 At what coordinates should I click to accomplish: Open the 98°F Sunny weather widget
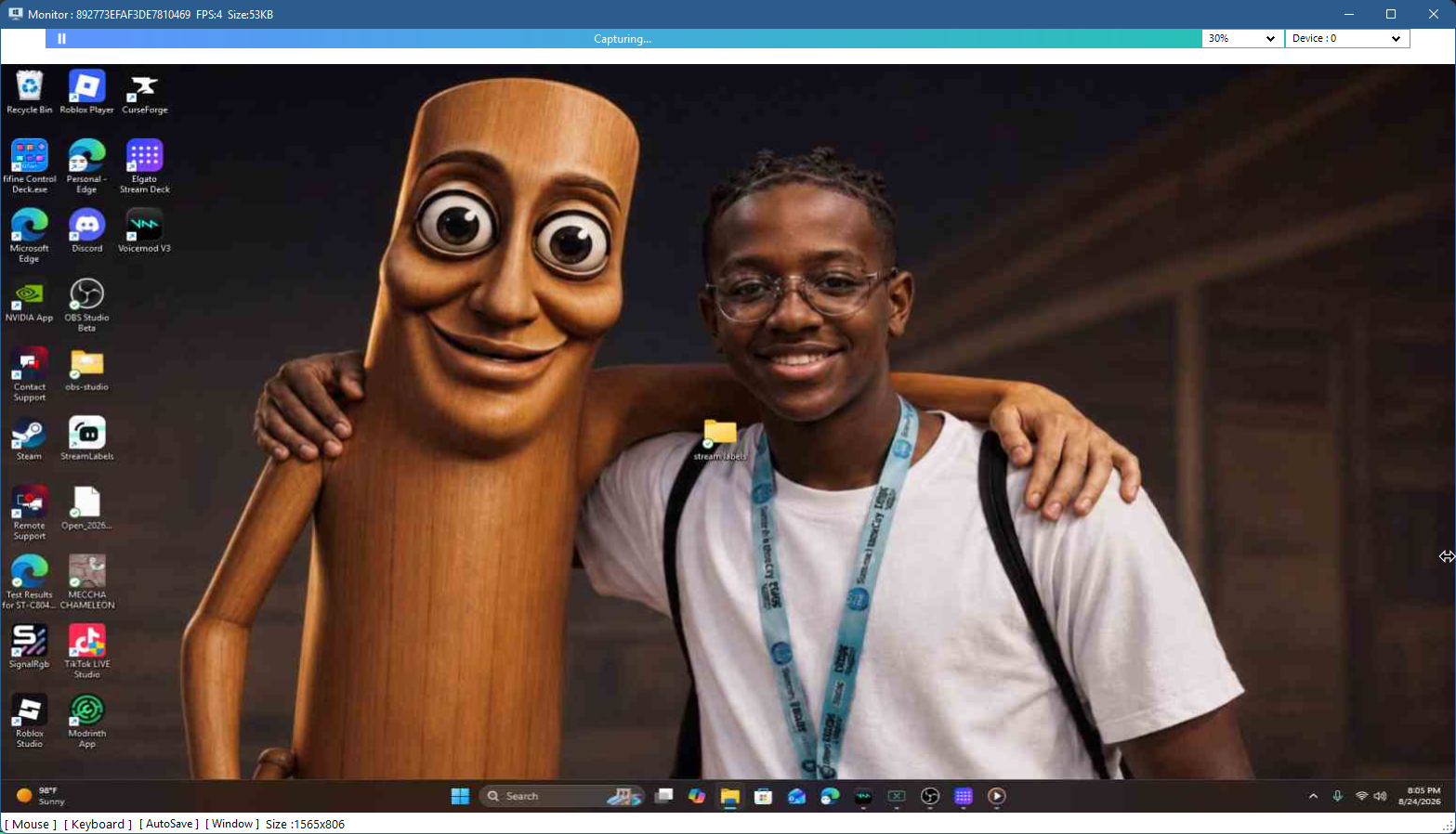pyautogui.click(x=41, y=796)
